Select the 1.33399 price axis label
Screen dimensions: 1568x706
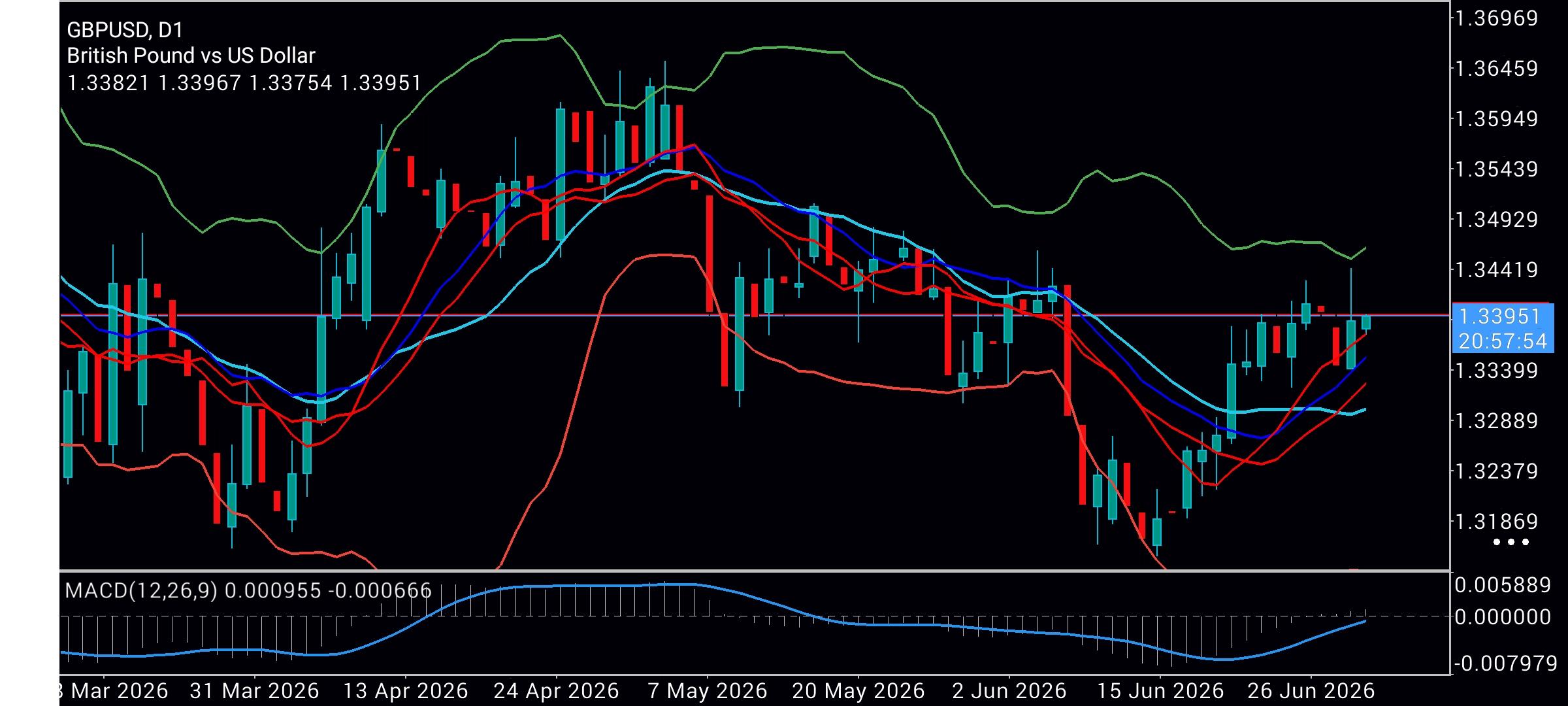click(x=1496, y=371)
